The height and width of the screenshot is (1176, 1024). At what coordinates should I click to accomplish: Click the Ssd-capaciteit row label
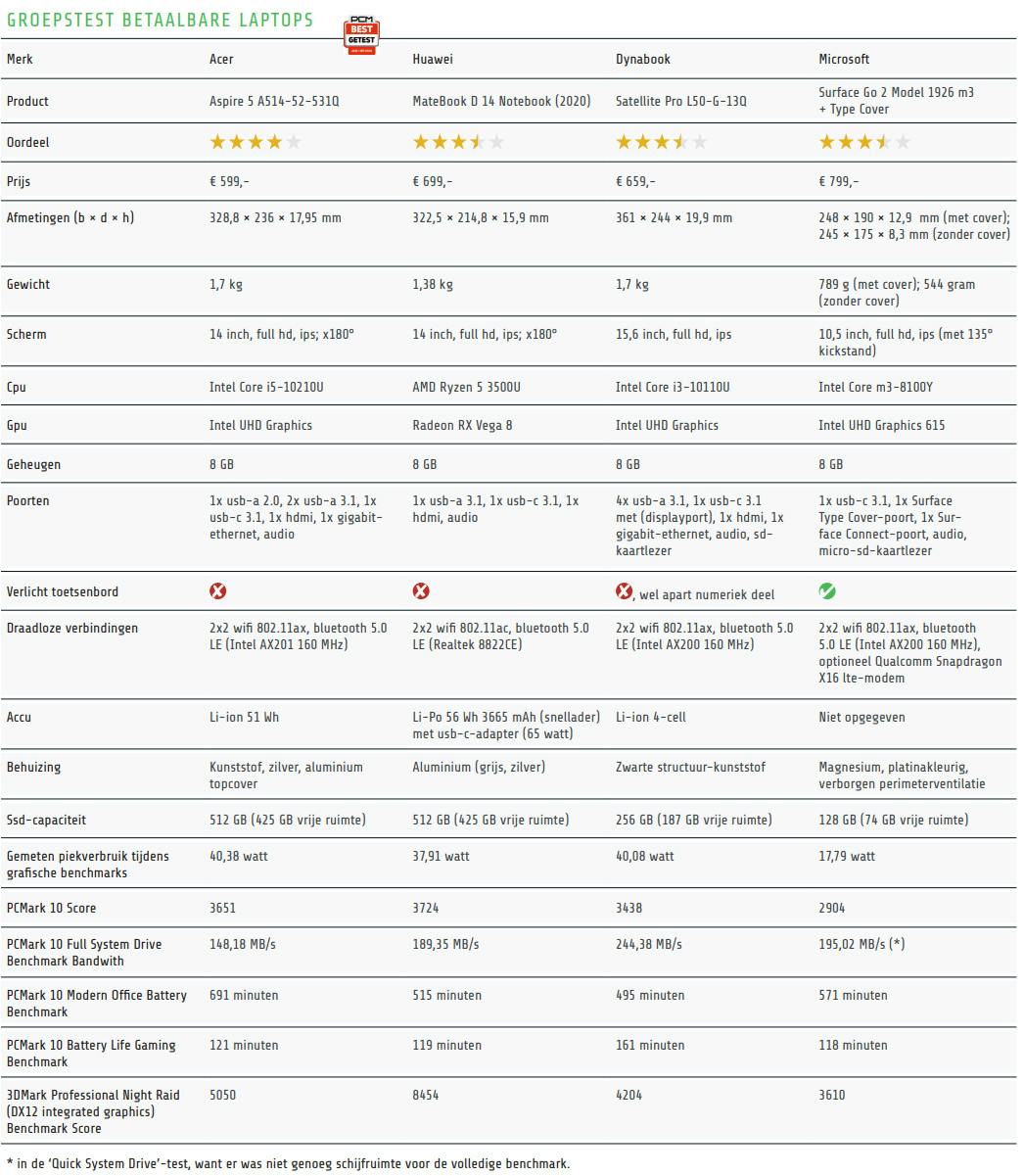click(x=45, y=821)
